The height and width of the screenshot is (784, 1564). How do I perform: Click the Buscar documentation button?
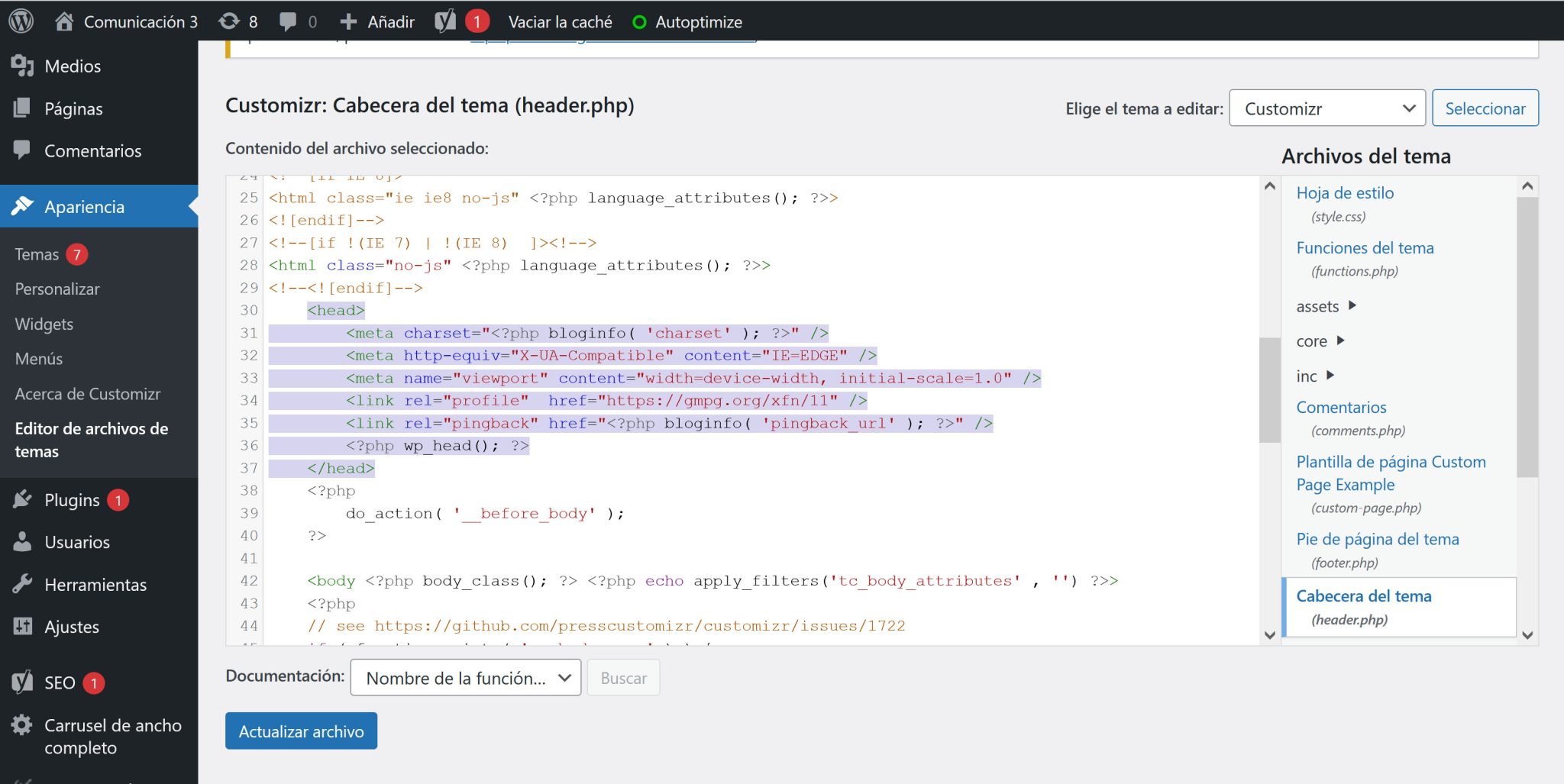(623, 678)
